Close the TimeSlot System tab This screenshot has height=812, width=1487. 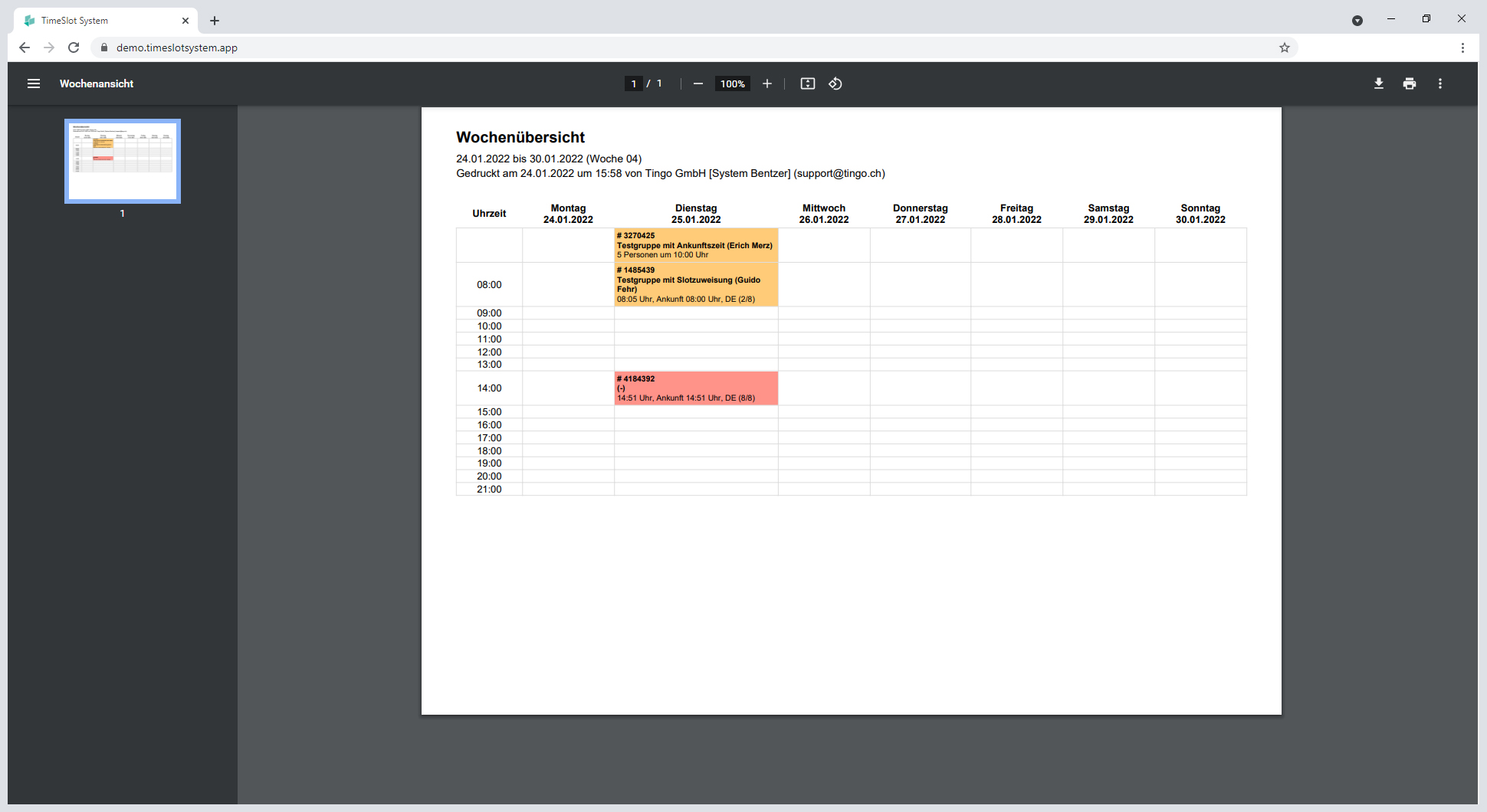click(185, 21)
